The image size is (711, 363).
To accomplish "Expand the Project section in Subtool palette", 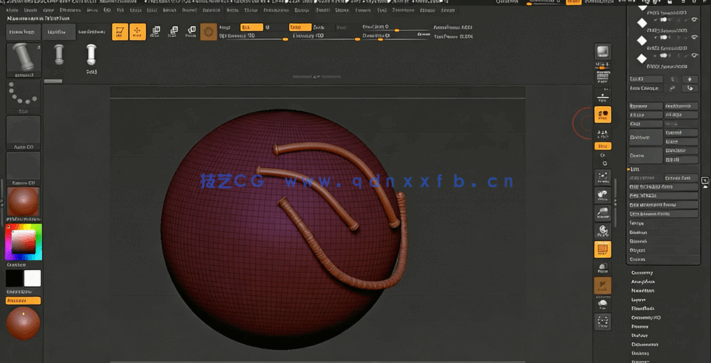I will pyautogui.click(x=637, y=250).
